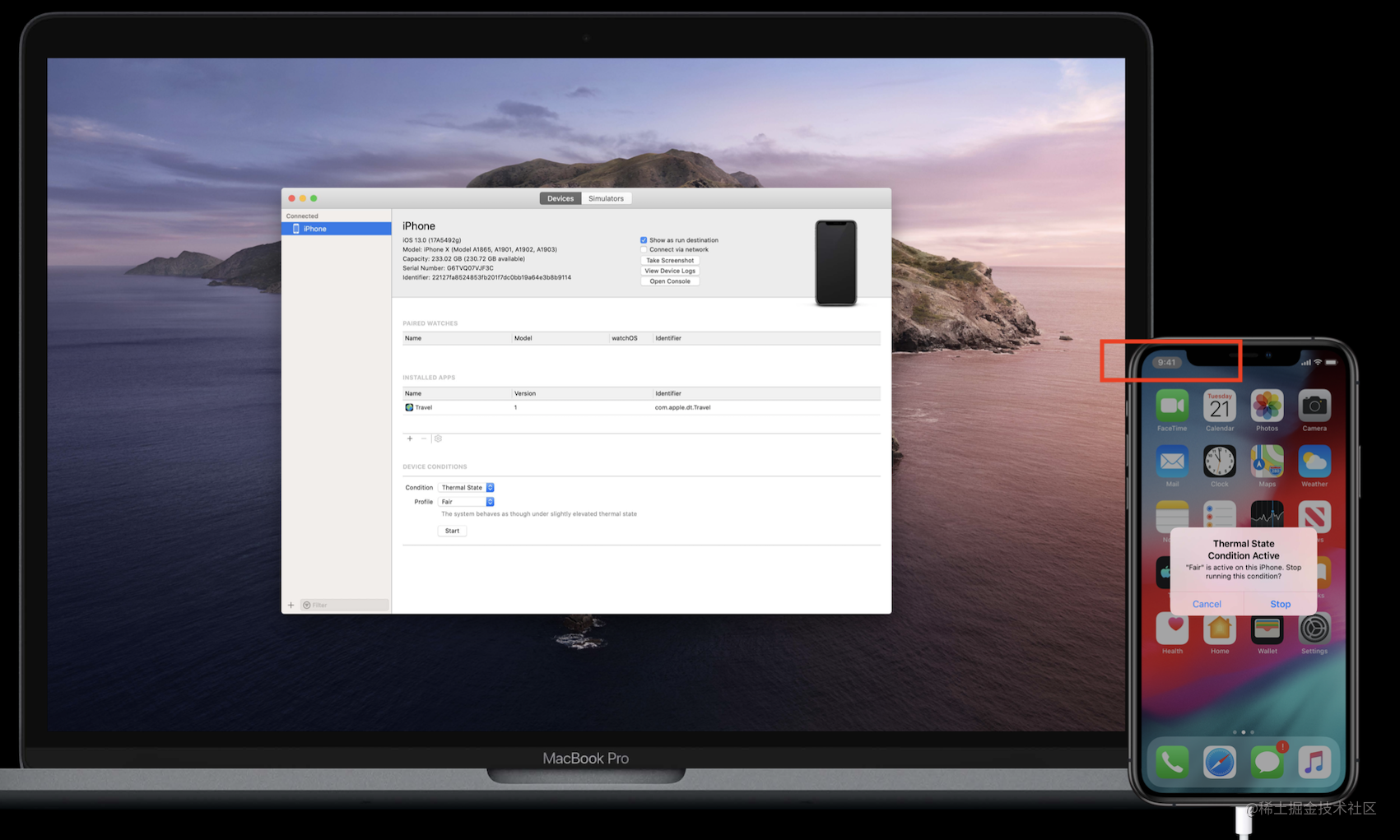Click the Capacity 233.02 GB text

click(463, 259)
